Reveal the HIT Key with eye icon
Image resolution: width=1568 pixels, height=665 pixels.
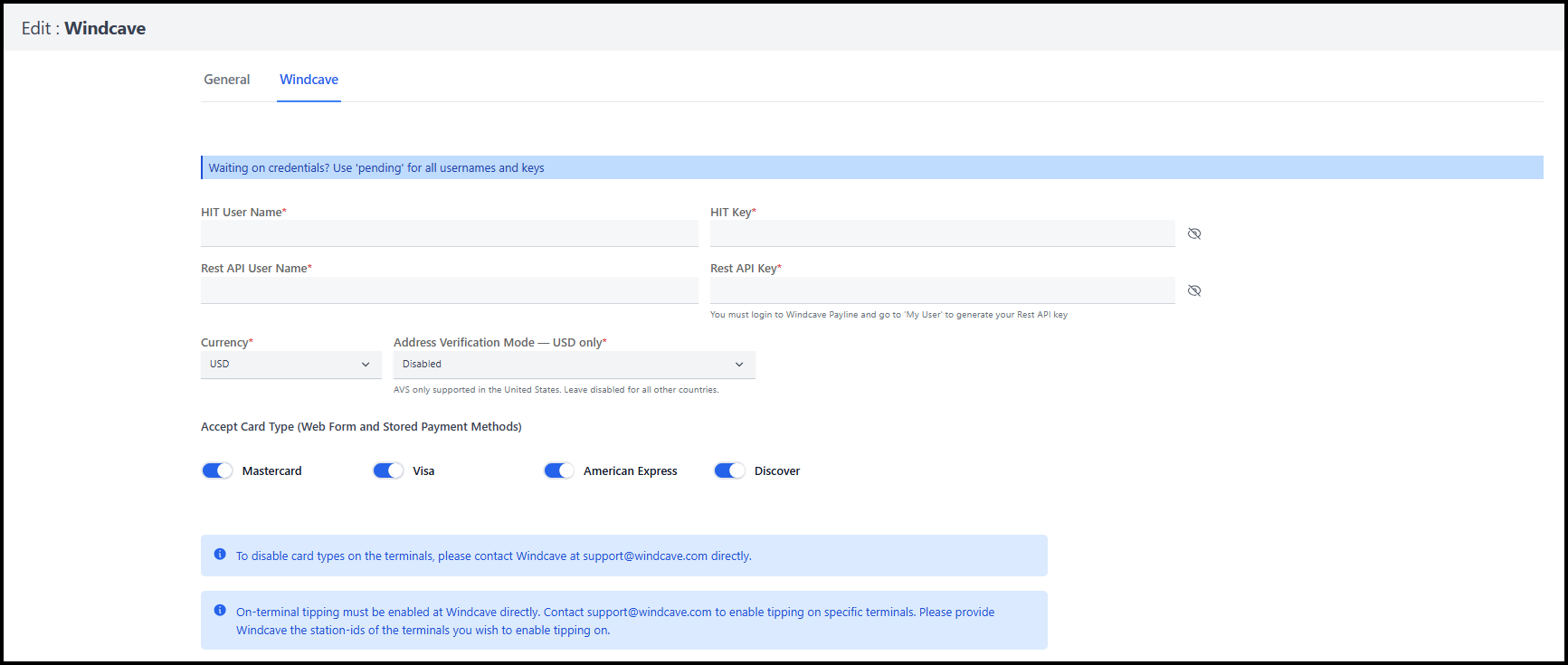[1194, 233]
